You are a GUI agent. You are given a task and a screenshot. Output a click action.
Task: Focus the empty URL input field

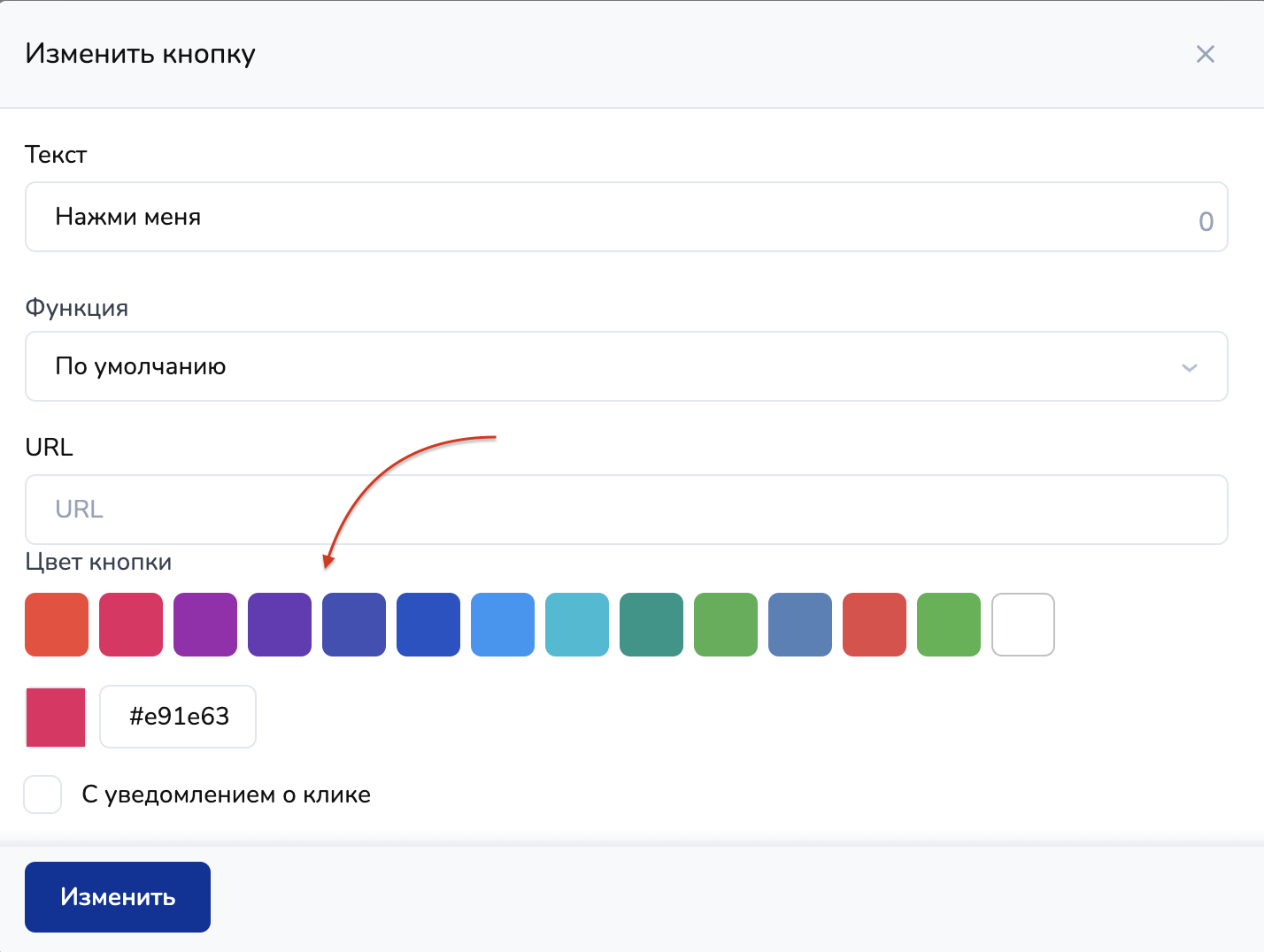(x=626, y=510)
